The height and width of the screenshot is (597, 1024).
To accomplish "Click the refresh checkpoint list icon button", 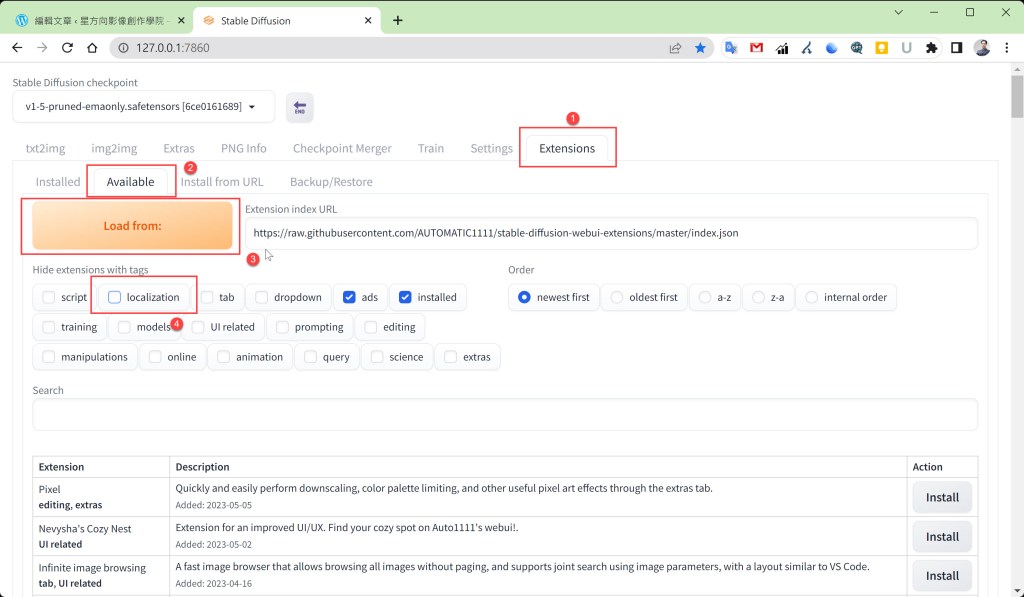I will (299, 108).
